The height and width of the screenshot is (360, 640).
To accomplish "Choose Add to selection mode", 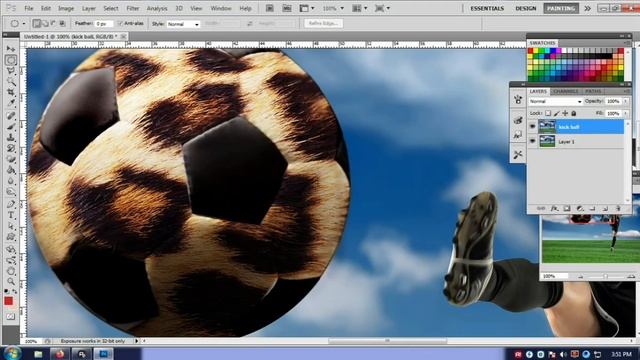I will (45, 24).
